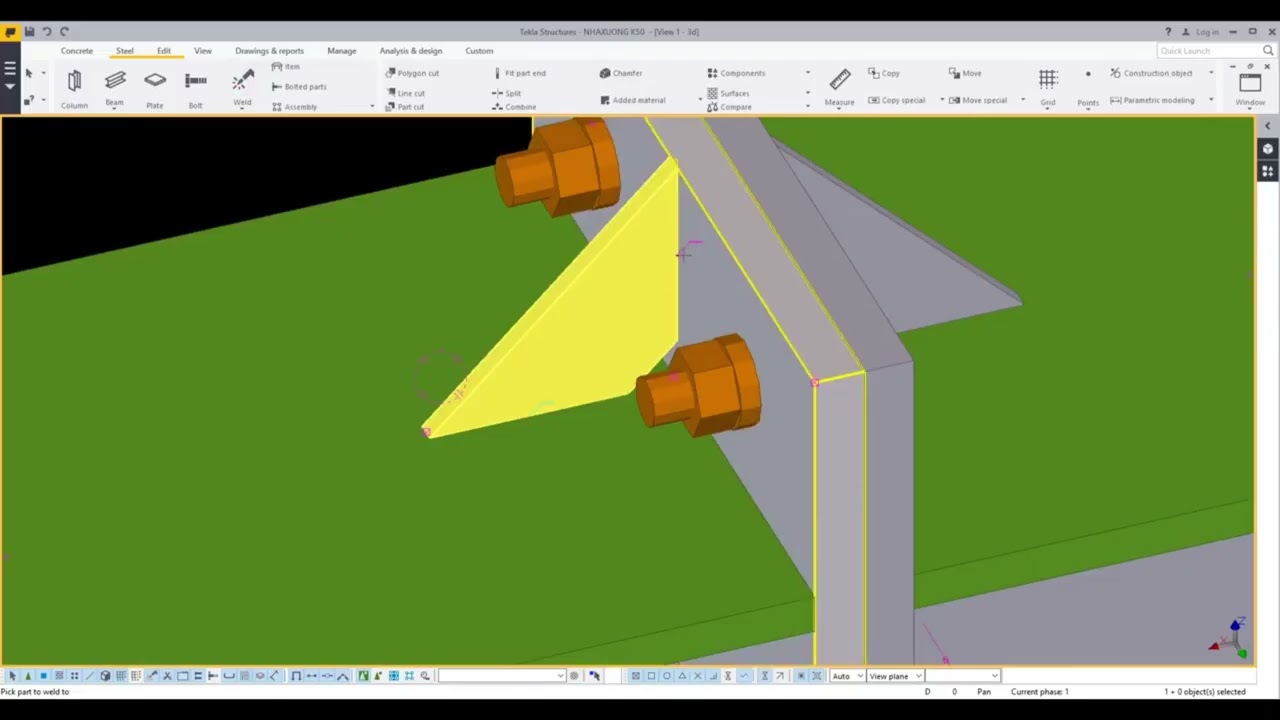This screenshot has width=1280, height=720.
Task: Toggle the square snap switch in bottom toolbar
Action: pos(651,676)
